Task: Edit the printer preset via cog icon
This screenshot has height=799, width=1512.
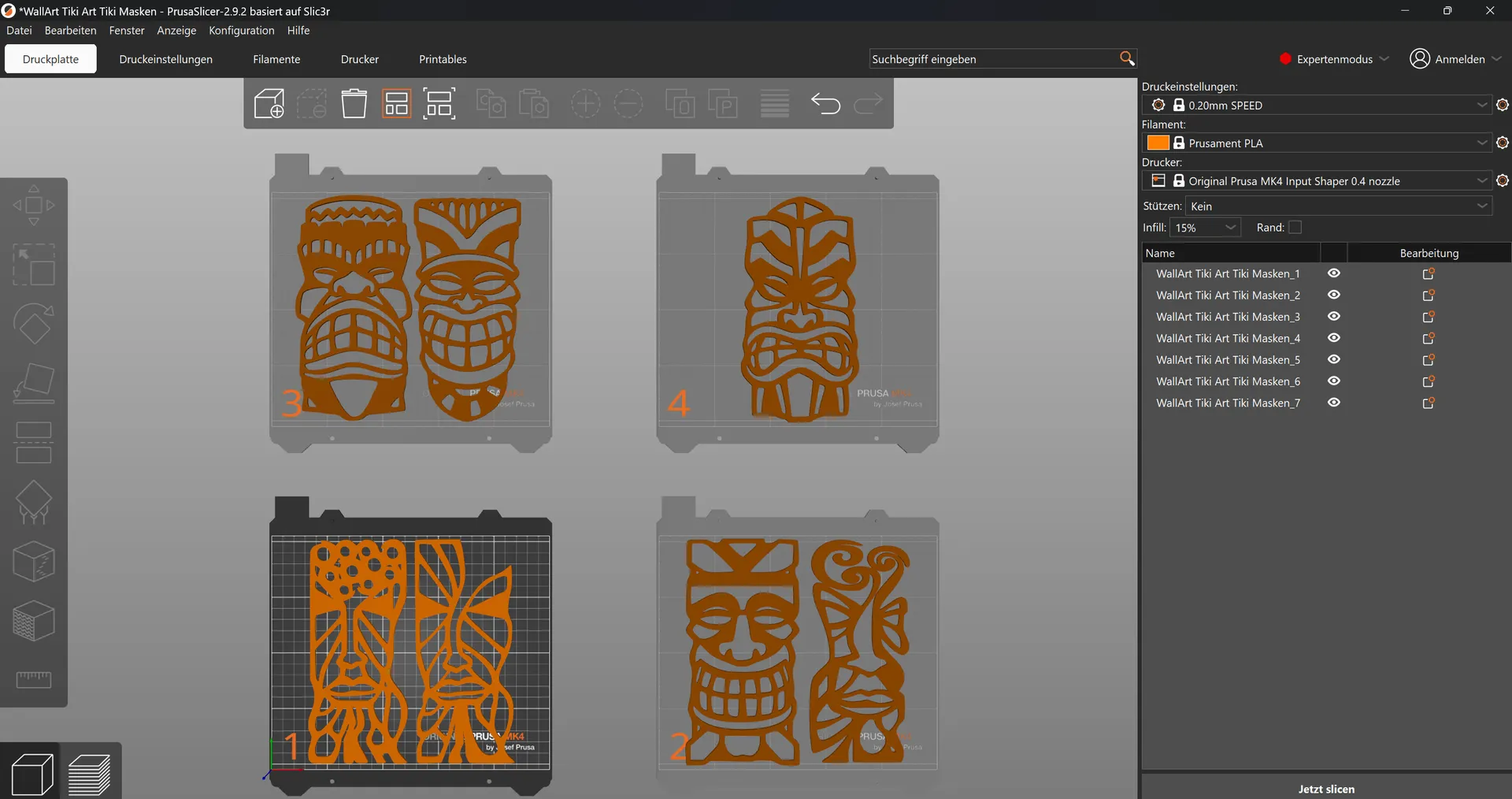Action: pos(1503,180)
